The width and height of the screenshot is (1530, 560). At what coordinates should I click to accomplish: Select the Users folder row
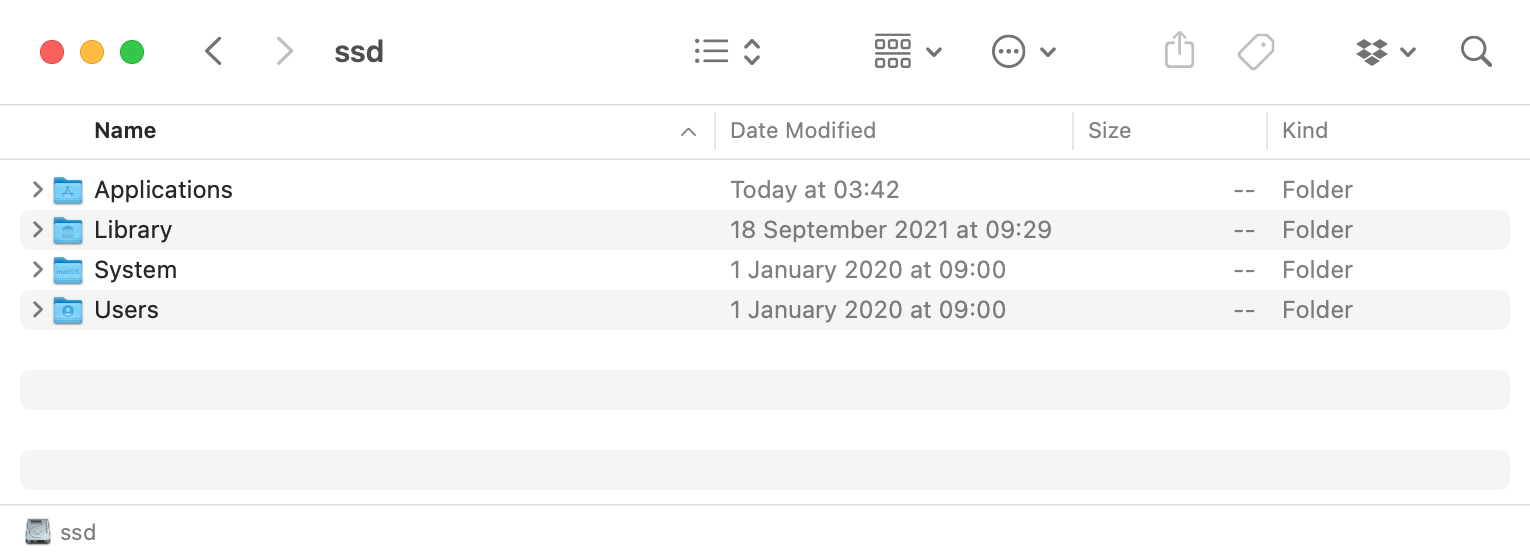pos(765,310)
